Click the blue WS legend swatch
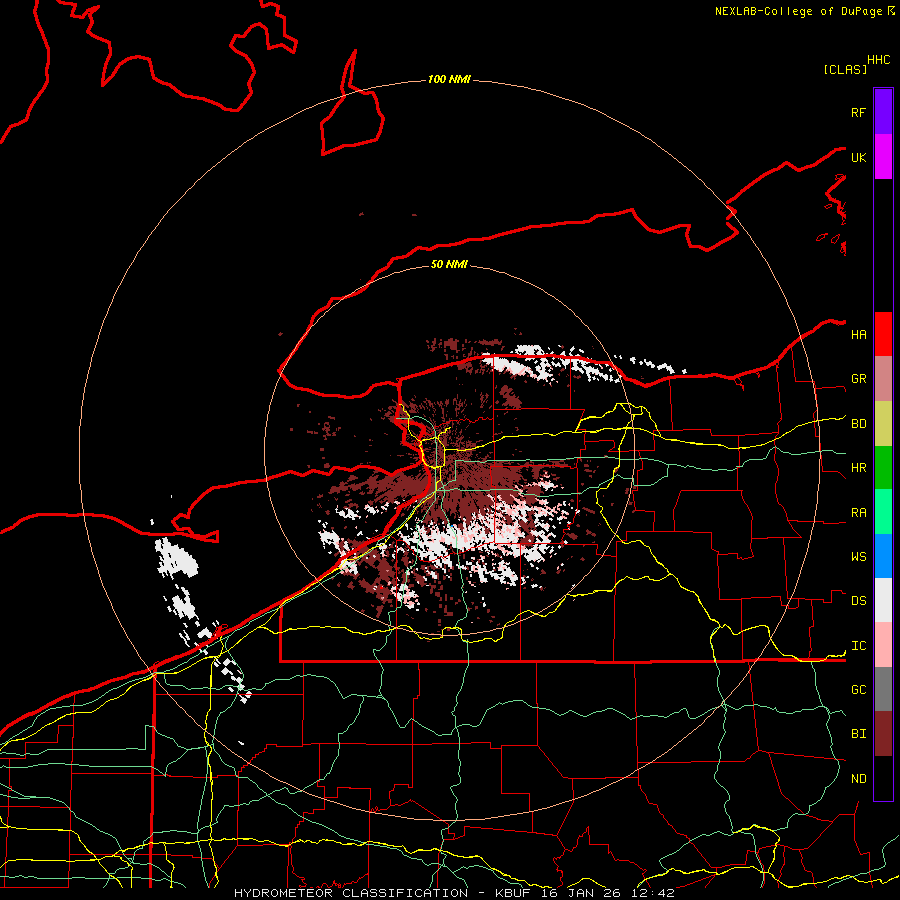 click(x=883, y=556)
